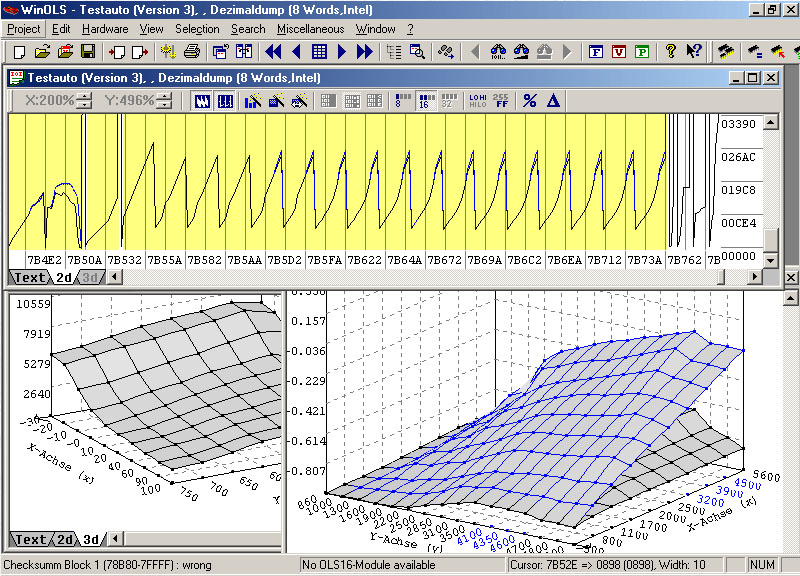Click the Print icon in main toolbar

(x=192, y=52)
